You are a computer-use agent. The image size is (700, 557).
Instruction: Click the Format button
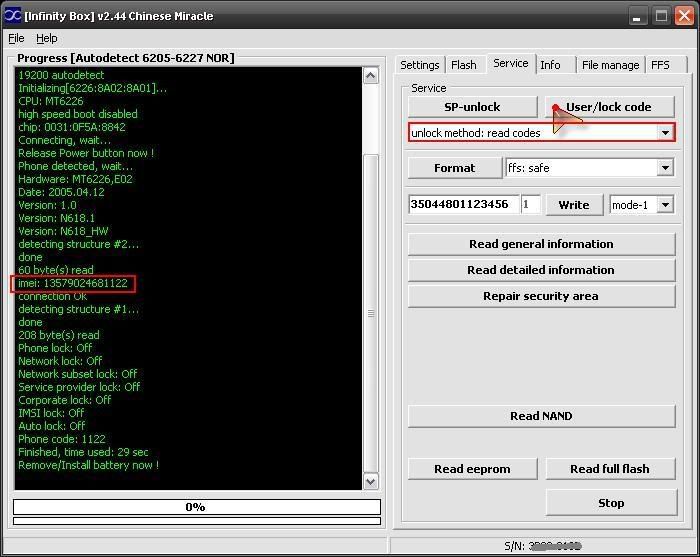click(454, 168)
